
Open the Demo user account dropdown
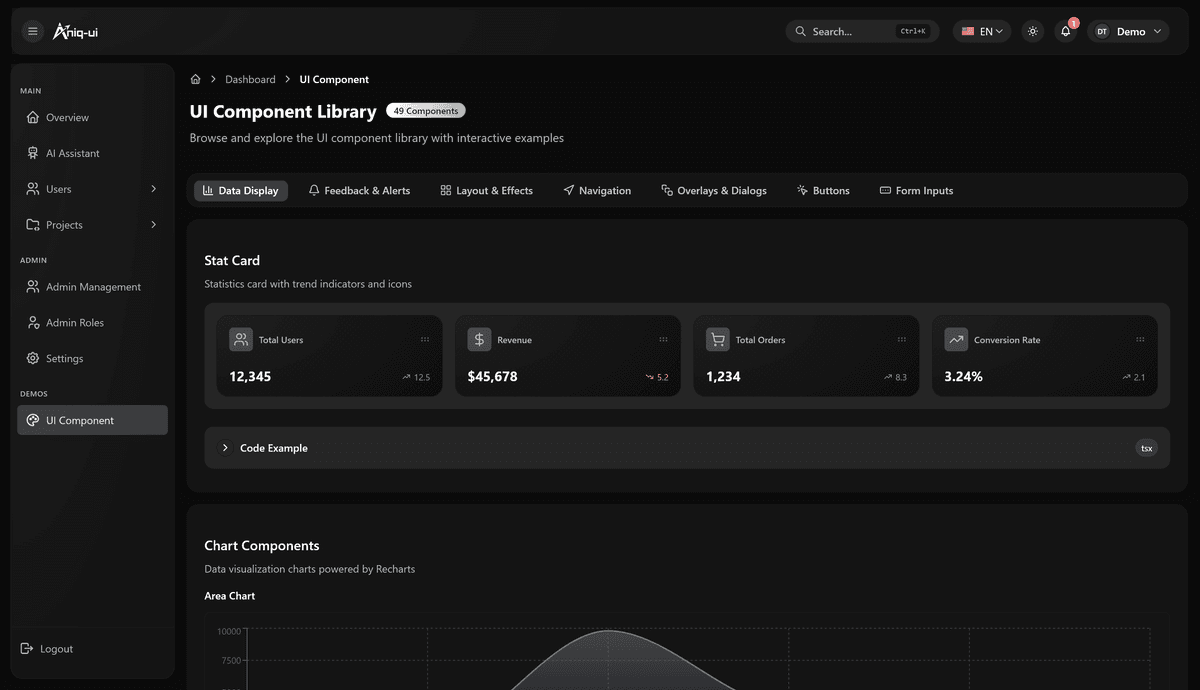point(1129,31)
